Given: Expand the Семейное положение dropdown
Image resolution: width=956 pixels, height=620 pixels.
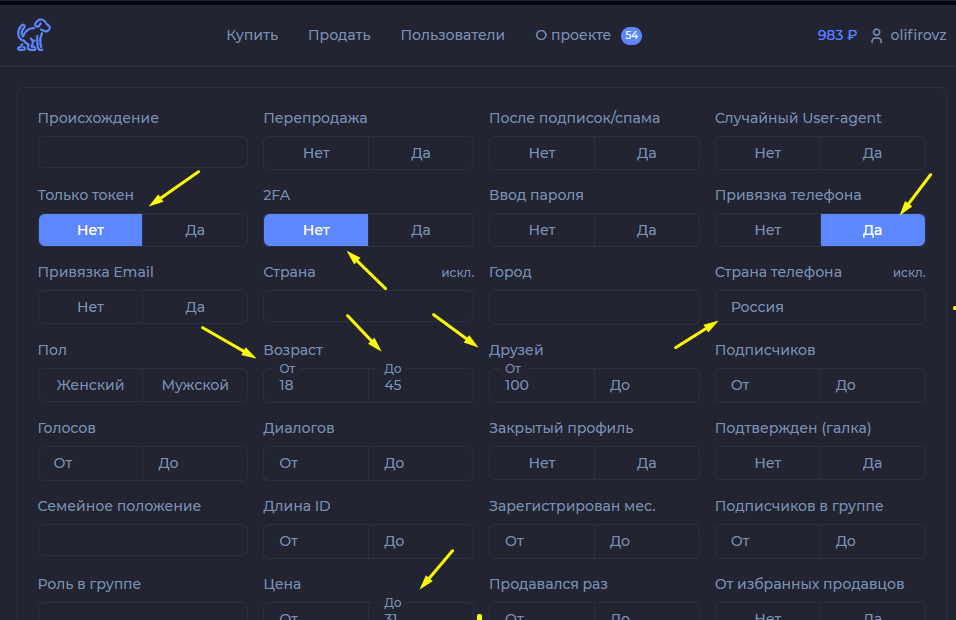Looking at the screenshot, I should pyautogui.click(x=143, y=540).
